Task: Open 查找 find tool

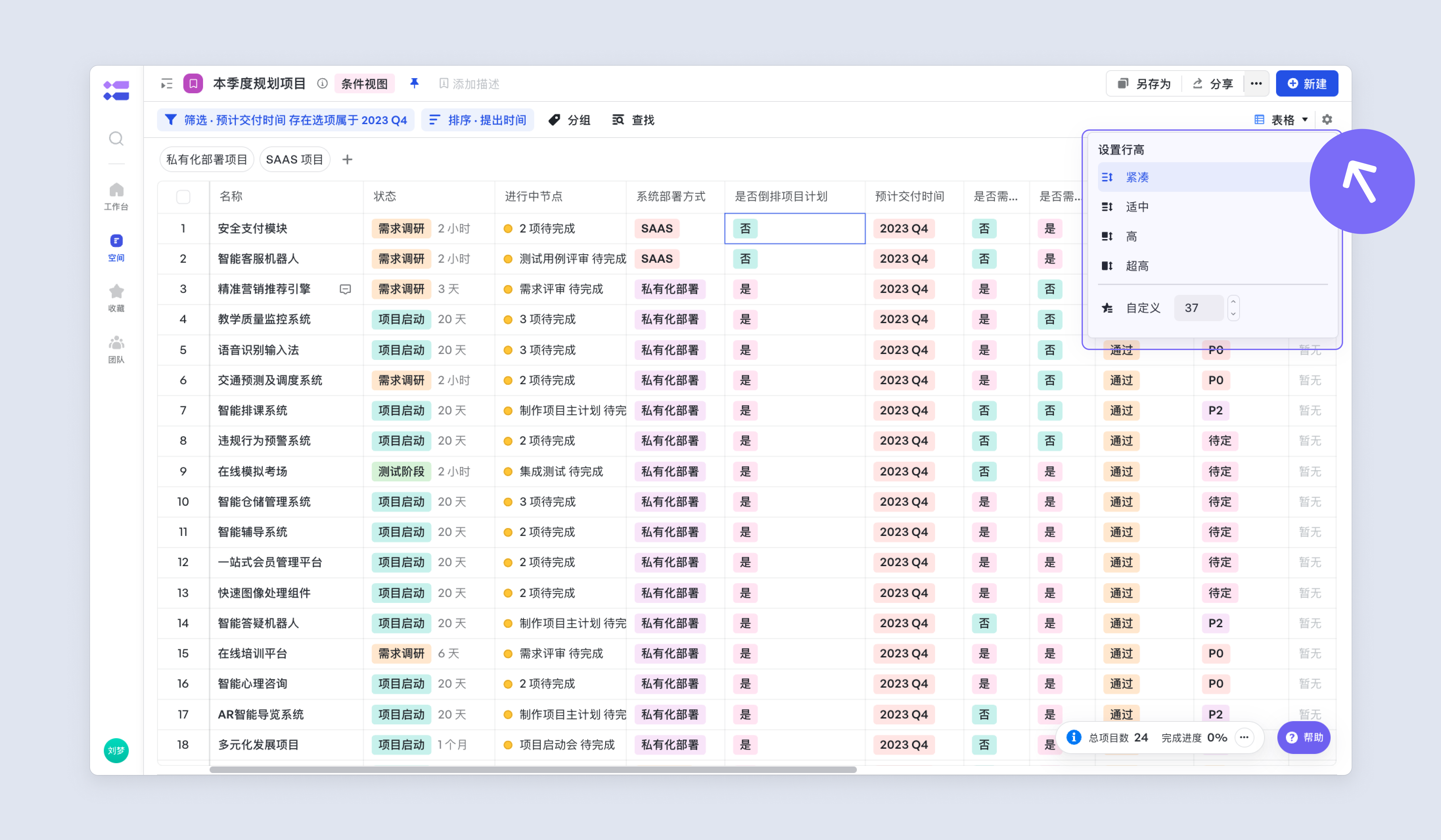Action: pyautogui.click(x=633, y=120)
